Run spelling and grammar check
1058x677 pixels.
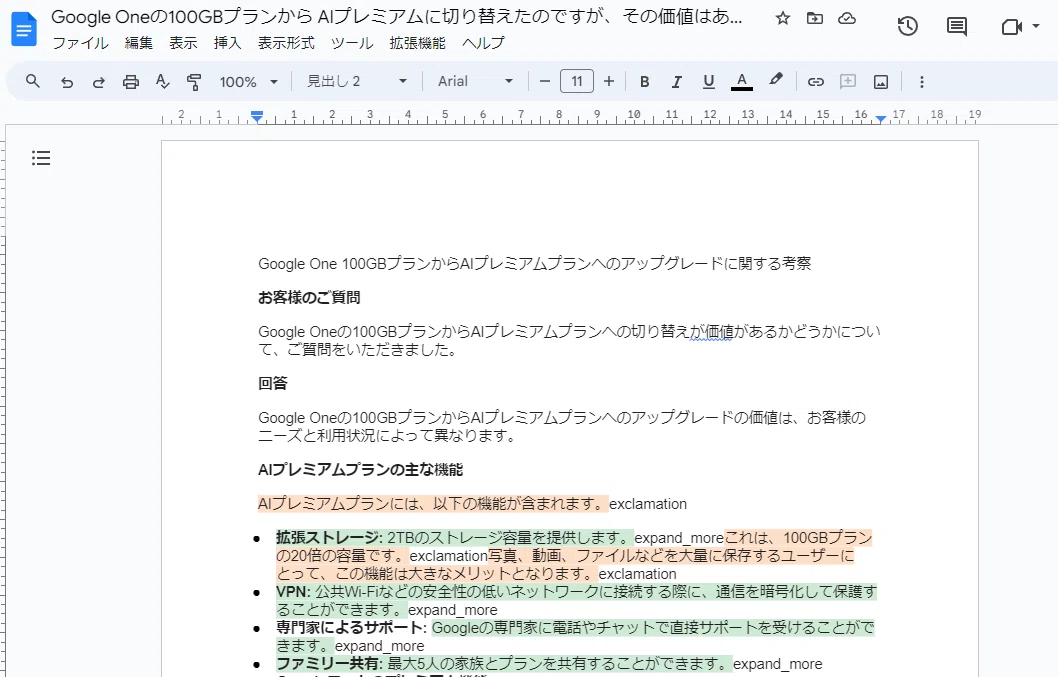[163, 82]
